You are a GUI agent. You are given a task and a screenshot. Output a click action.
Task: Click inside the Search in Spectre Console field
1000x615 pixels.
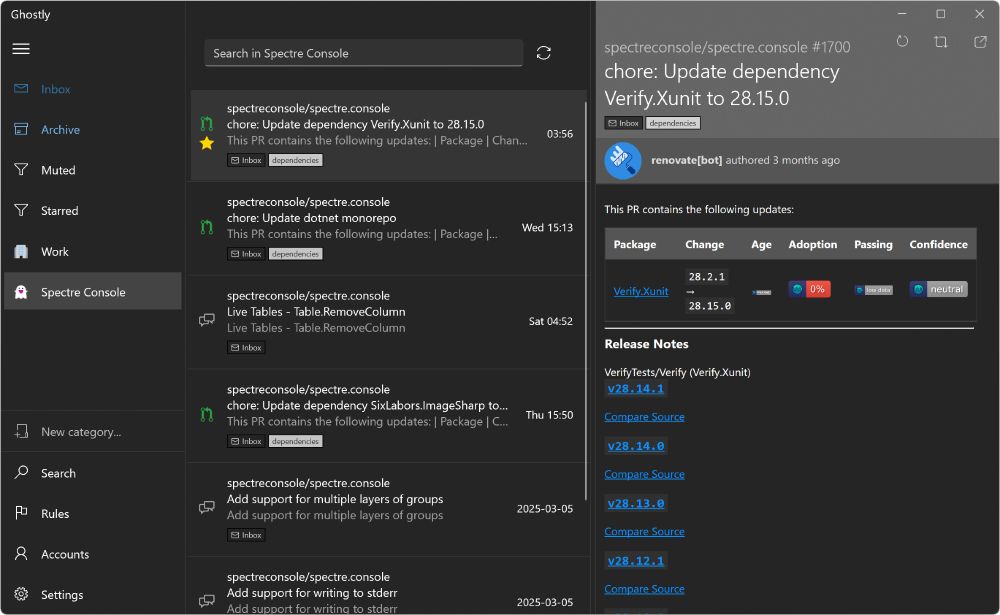pyautogui.click(x=363, y=52)
